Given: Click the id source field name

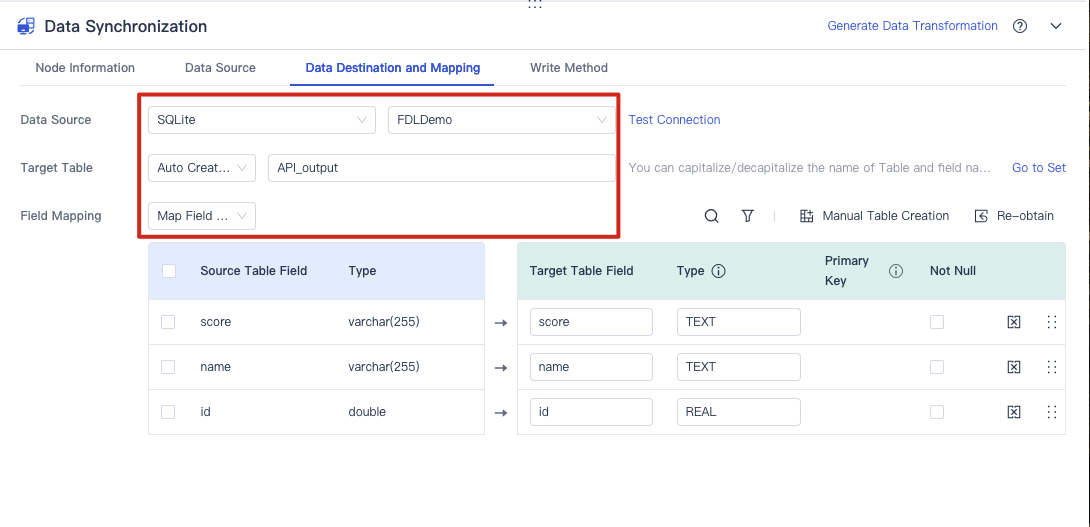Looking at the screenshot, I should tap(205, 412).
